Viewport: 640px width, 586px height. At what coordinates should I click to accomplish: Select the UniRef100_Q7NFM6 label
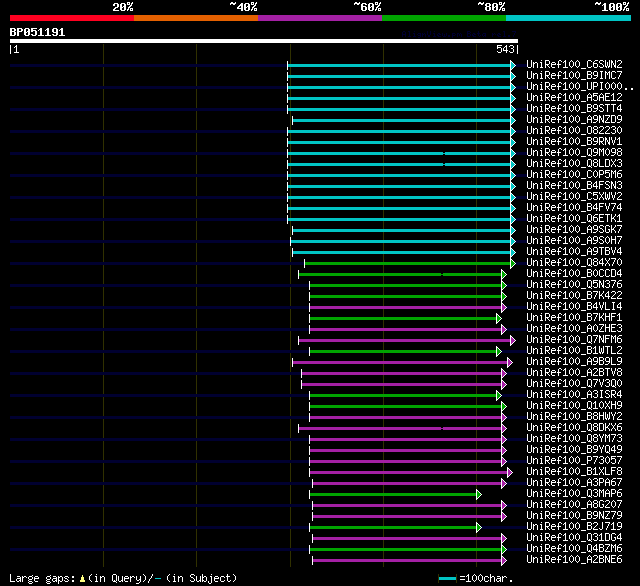[574, 340]
